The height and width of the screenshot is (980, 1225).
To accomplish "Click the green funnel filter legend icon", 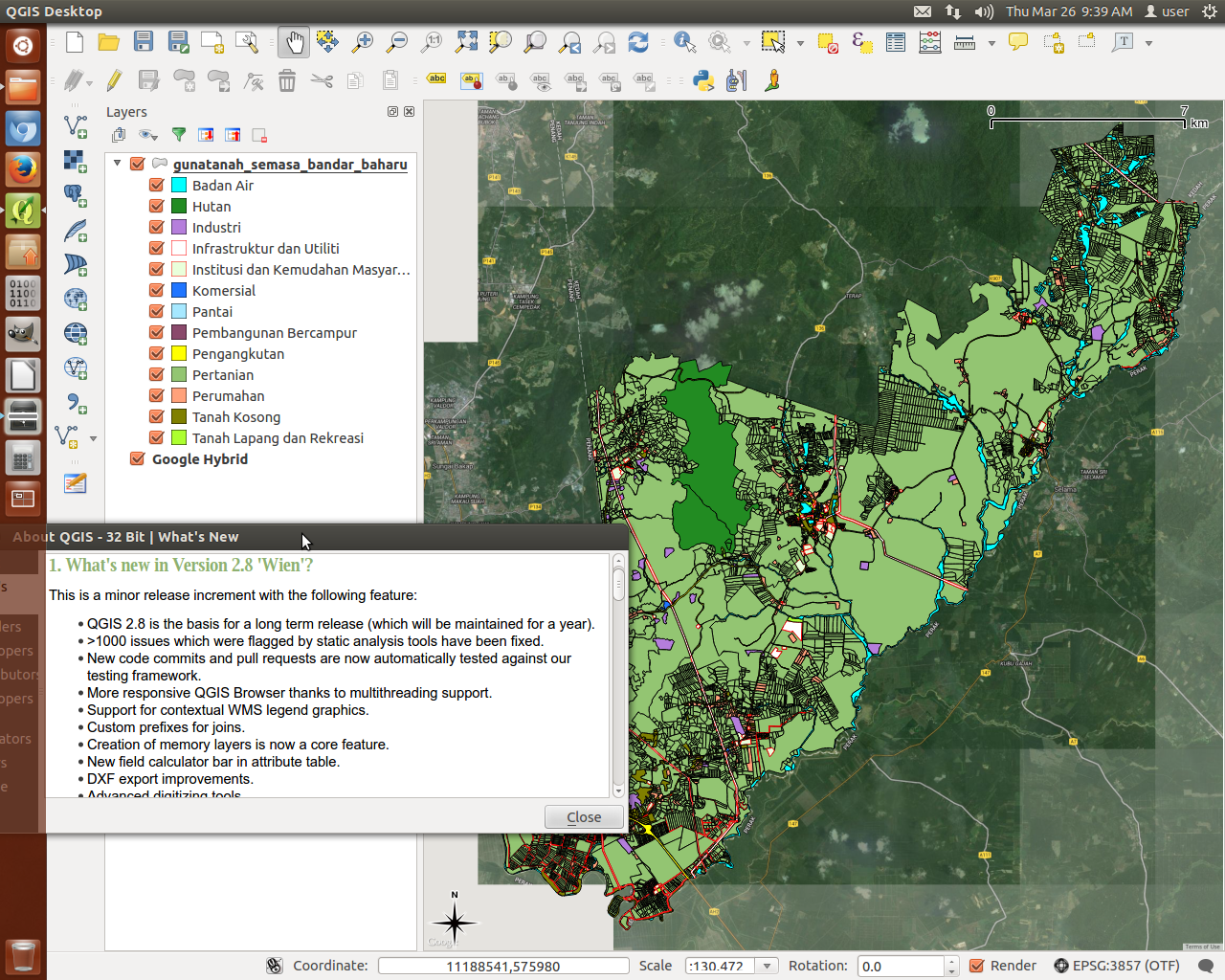I will (x=178, y=135).
